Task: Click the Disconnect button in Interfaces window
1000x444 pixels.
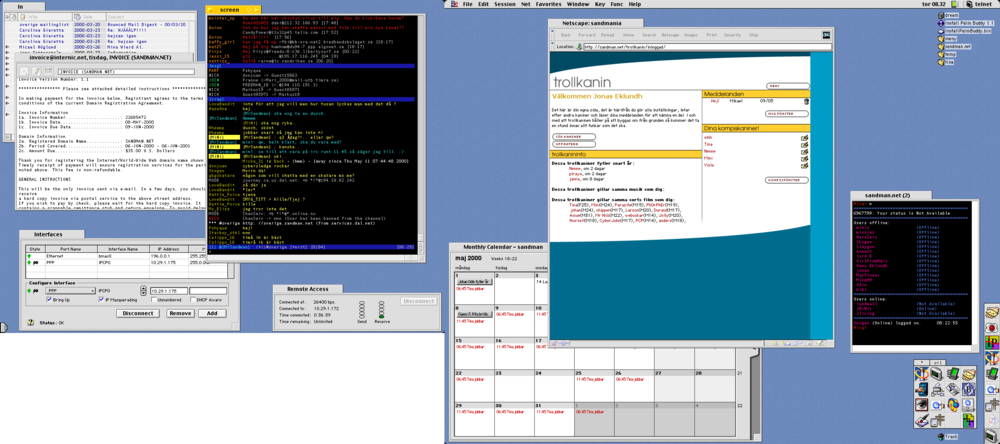Action: [137, 313]
